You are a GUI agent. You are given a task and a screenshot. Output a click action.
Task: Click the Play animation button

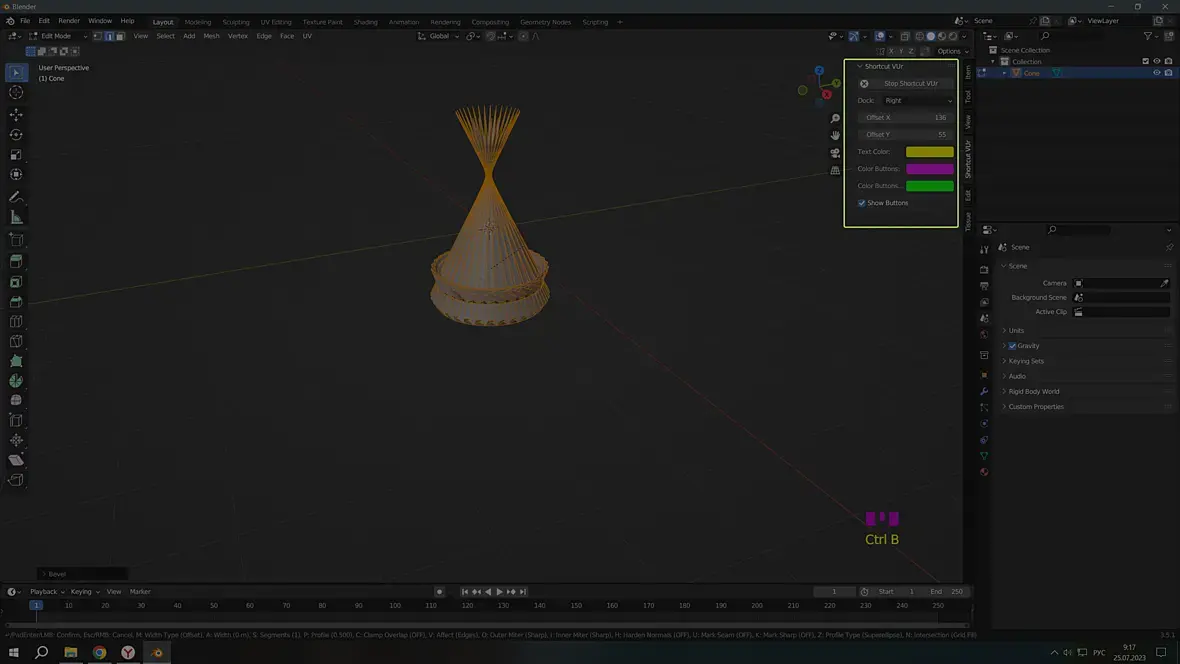(x=499, y=592)
